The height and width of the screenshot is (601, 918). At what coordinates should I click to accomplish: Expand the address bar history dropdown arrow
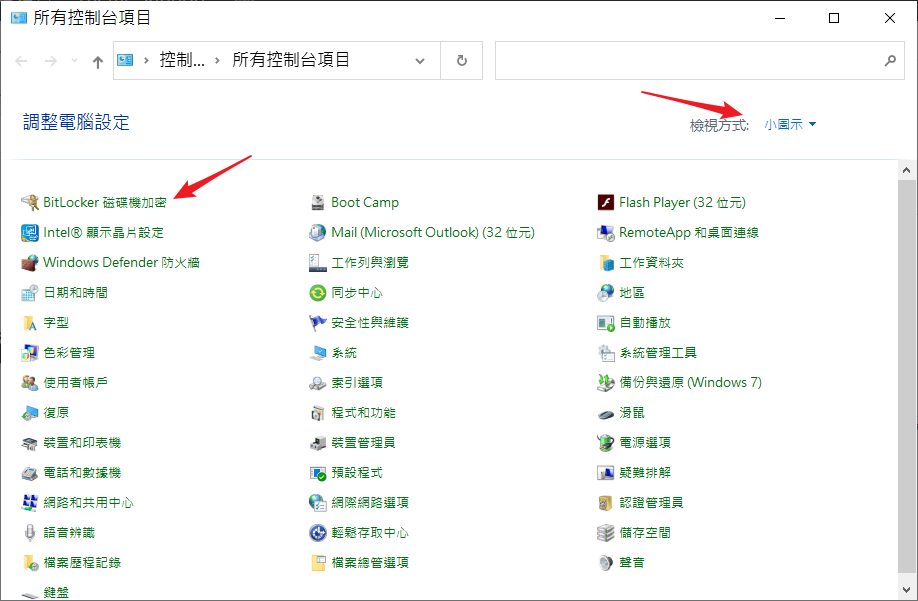[420, 60]
